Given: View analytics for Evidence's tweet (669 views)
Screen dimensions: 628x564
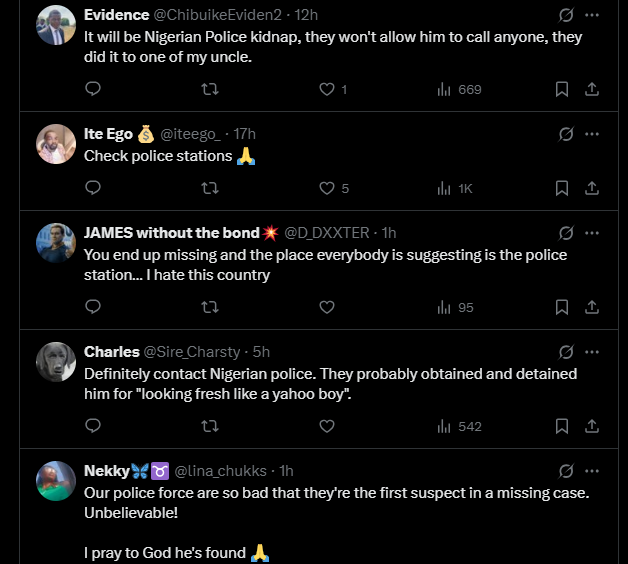Looking at the screenshot, I should point(459,89).
